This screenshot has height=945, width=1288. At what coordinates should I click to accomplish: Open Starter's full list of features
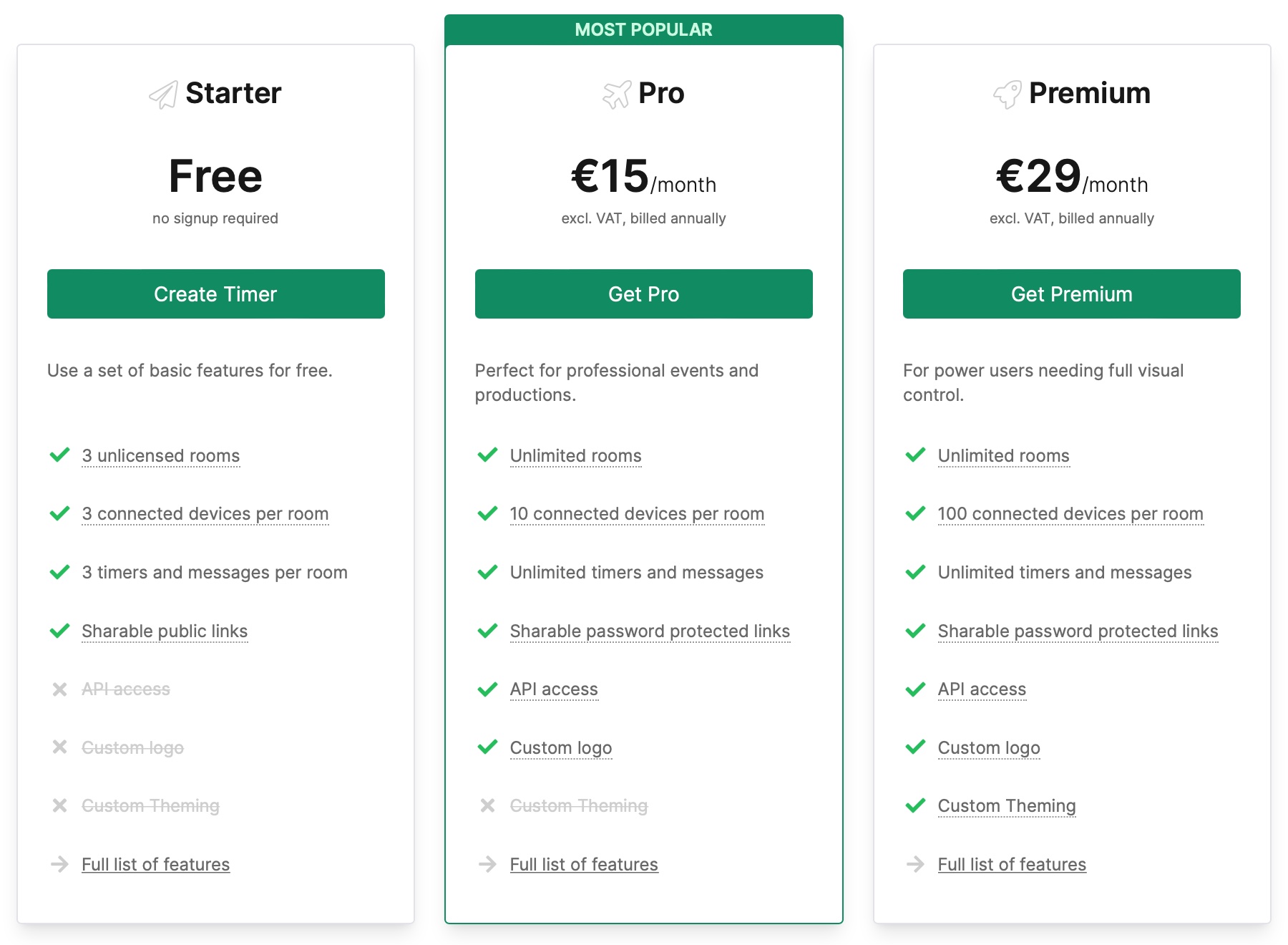155,864
